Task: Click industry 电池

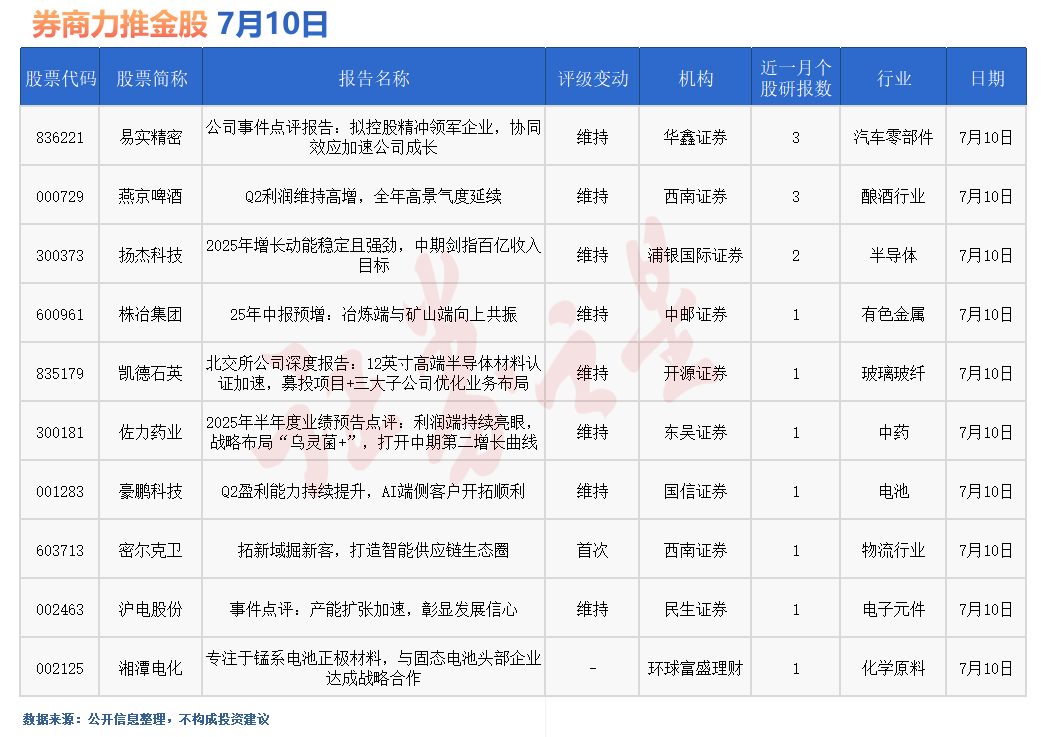Action: coord(894,492)
